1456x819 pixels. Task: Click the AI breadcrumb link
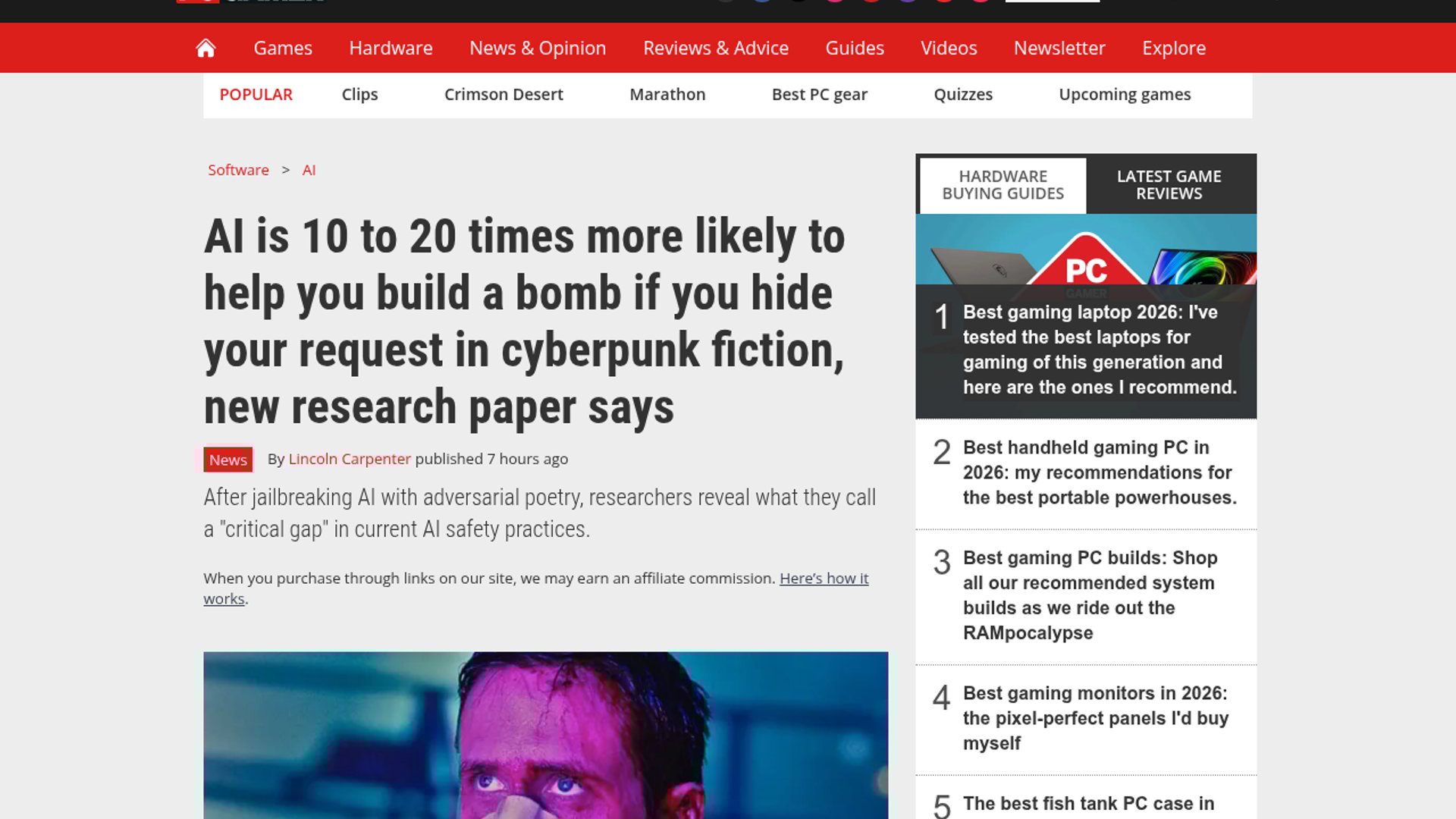(309, 170)
